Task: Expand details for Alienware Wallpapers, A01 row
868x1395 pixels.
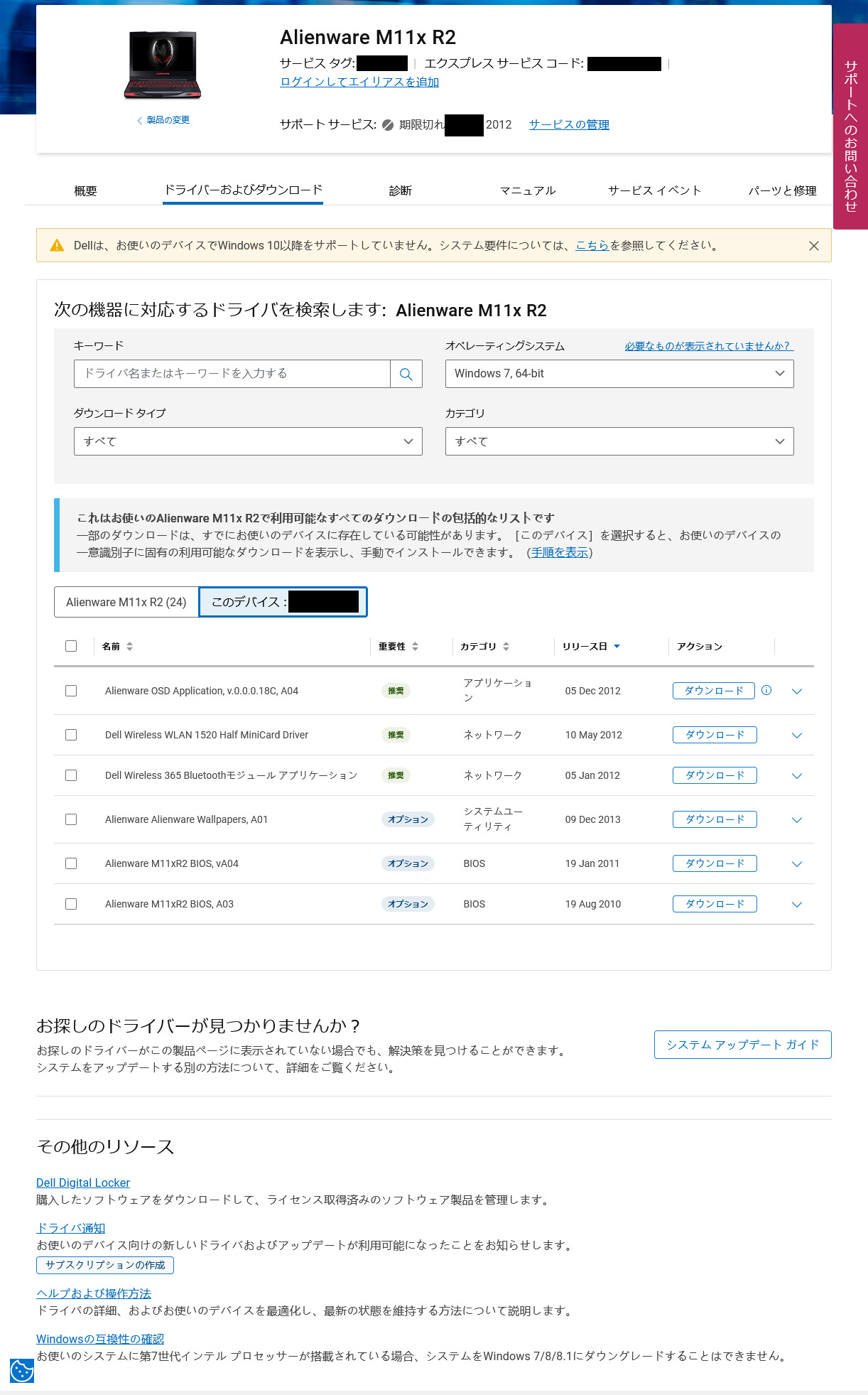Action: 796,819
